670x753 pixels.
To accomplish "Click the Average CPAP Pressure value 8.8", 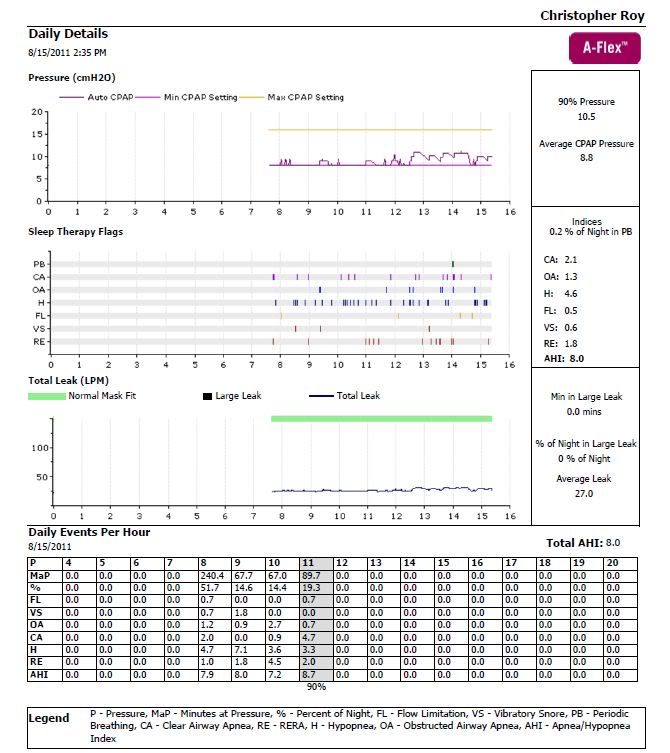I will [586, 158].
